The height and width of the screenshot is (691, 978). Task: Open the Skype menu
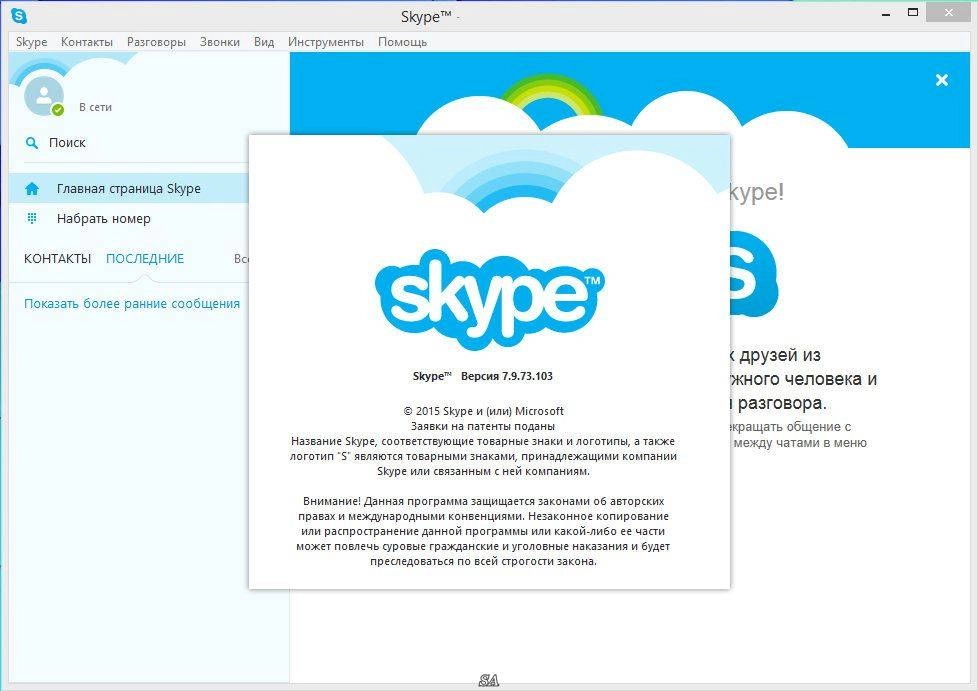(31, 42)
